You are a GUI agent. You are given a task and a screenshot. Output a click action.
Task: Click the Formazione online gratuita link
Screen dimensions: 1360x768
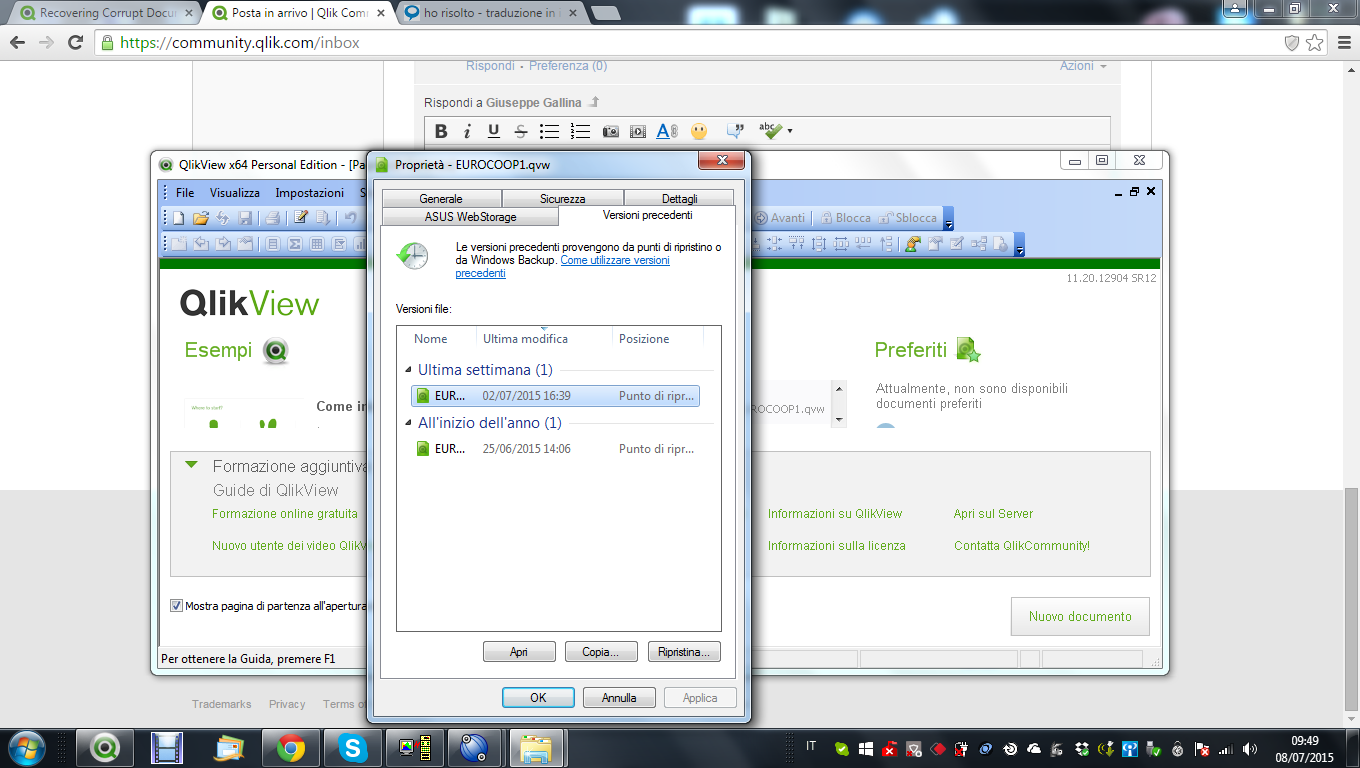tap(285, 514)
